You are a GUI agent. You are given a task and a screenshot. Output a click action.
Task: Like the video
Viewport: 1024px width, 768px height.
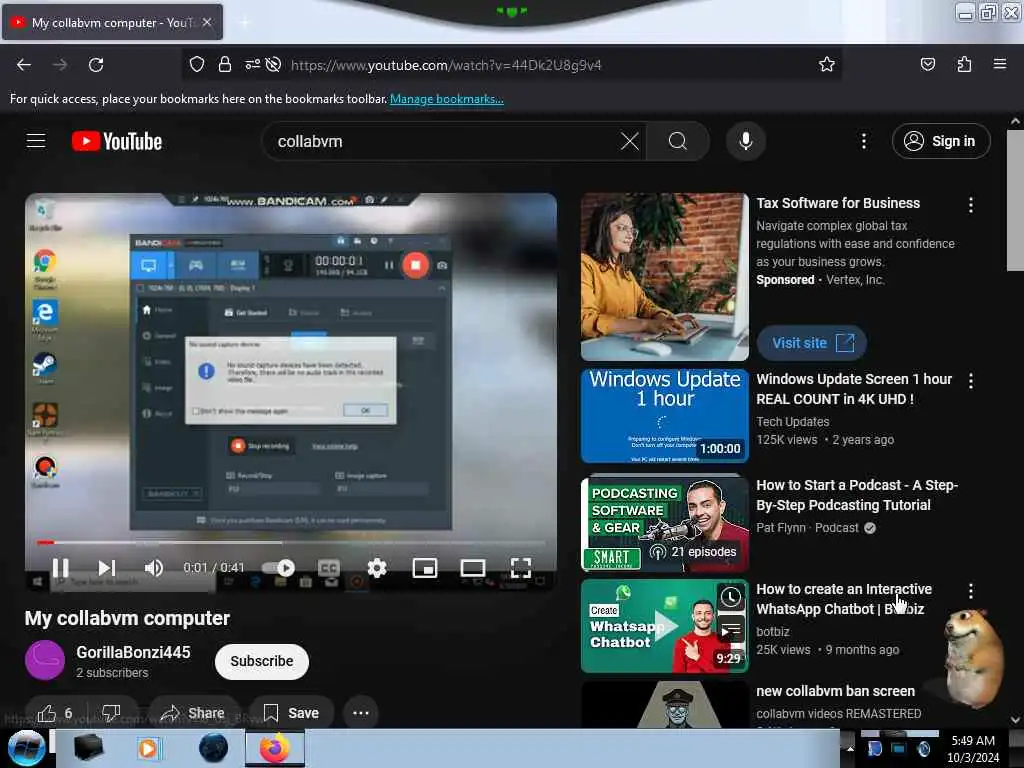coord(54,713)
